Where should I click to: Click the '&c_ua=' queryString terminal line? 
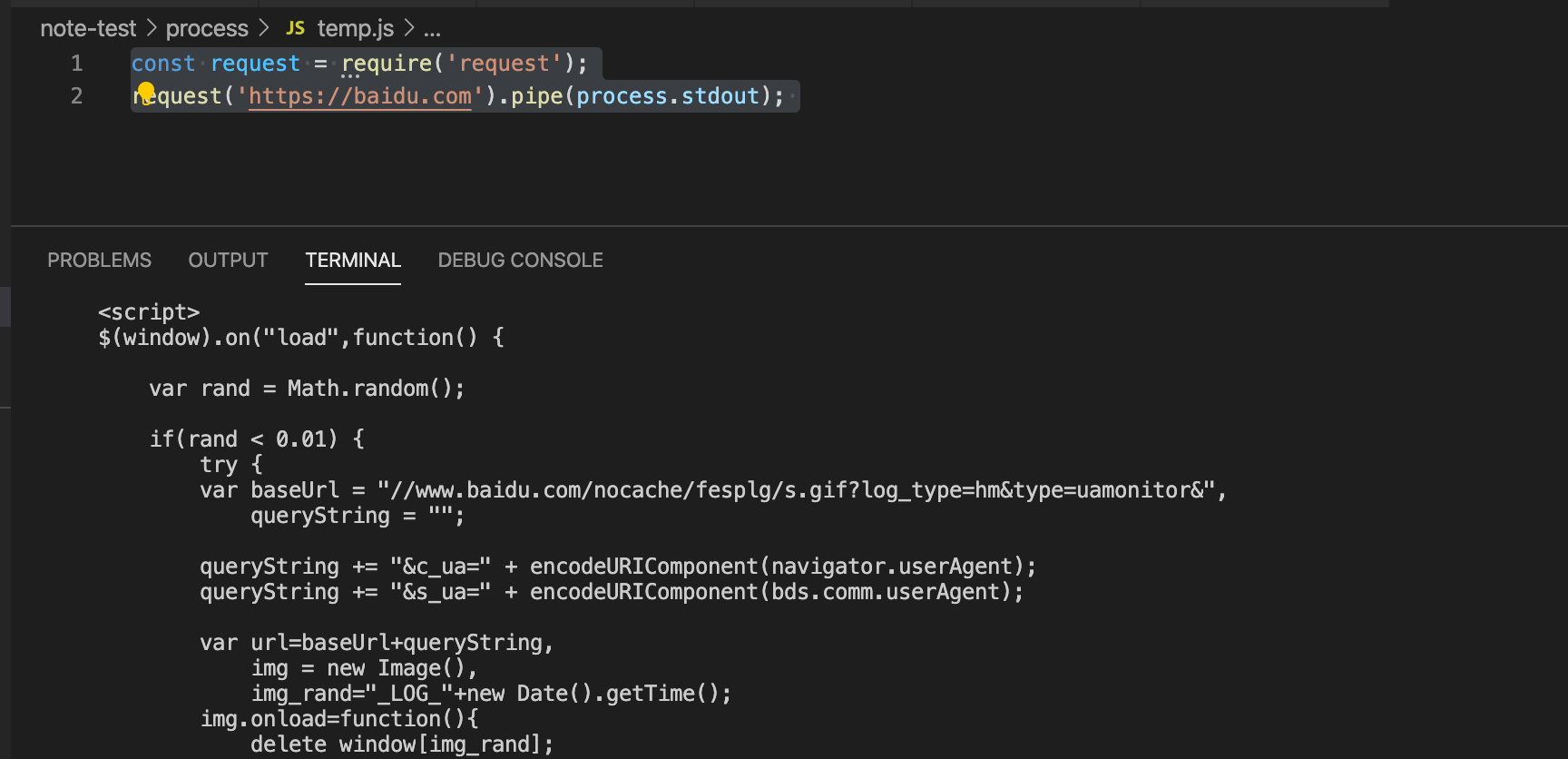pos(618,567)
